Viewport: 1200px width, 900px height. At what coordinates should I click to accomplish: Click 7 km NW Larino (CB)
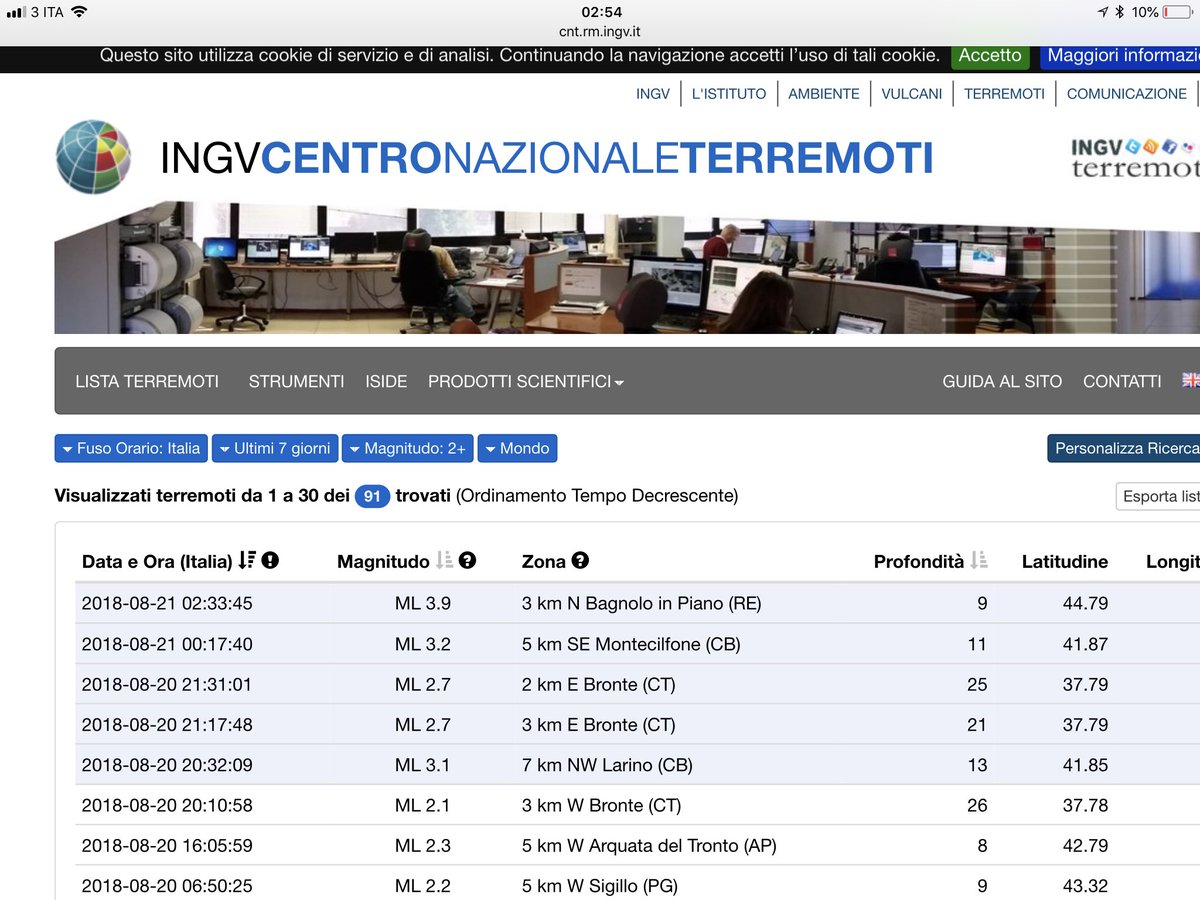point(607,765)
